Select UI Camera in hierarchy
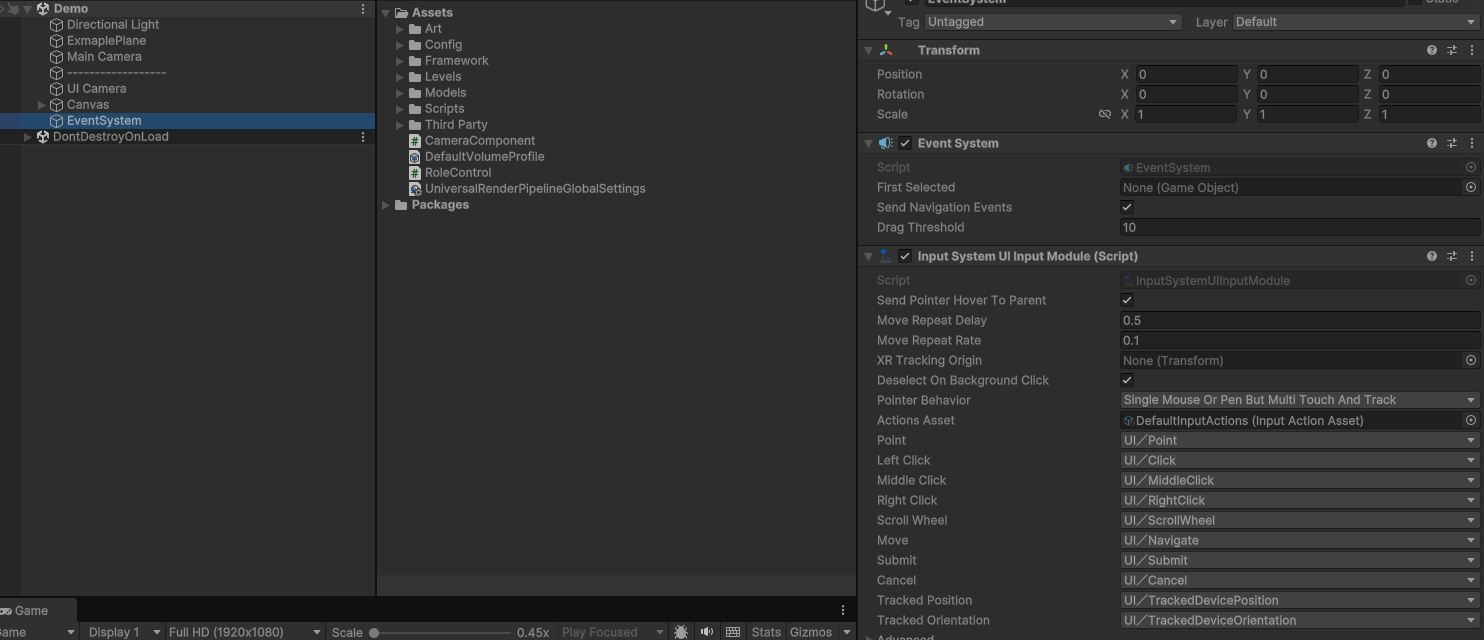Viewport: 1484px width, 640px height. pos(96,88)
